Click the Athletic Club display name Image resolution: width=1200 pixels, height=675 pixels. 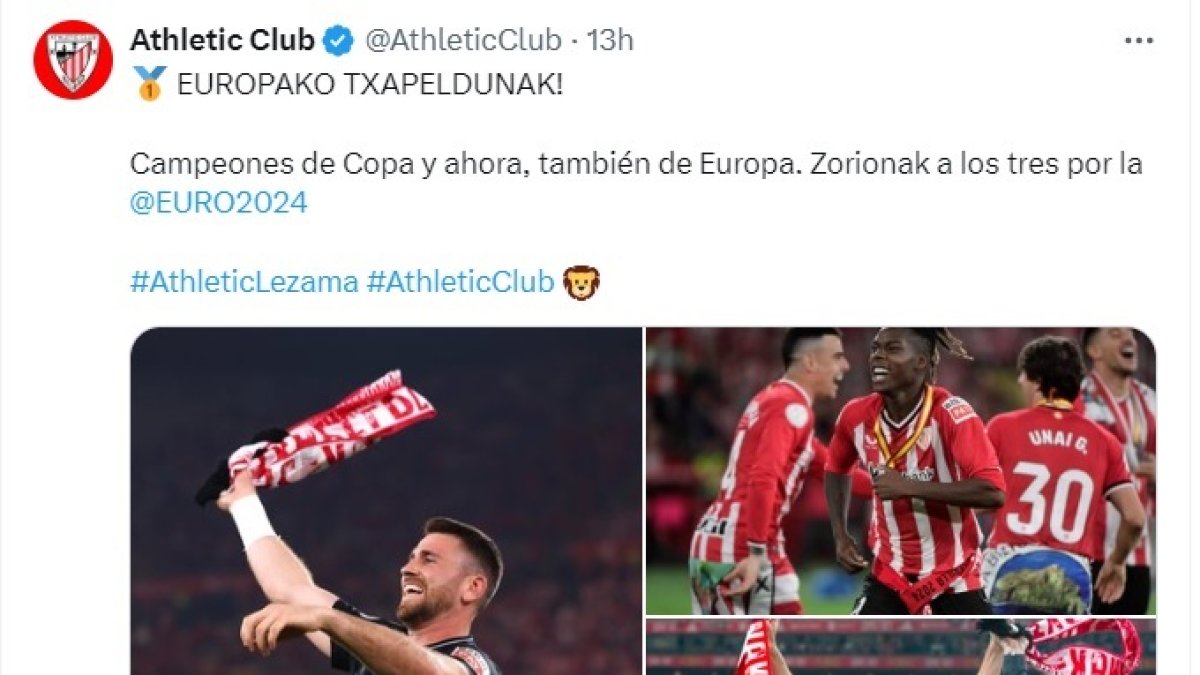pyautogui.click(x=223, y=40)
